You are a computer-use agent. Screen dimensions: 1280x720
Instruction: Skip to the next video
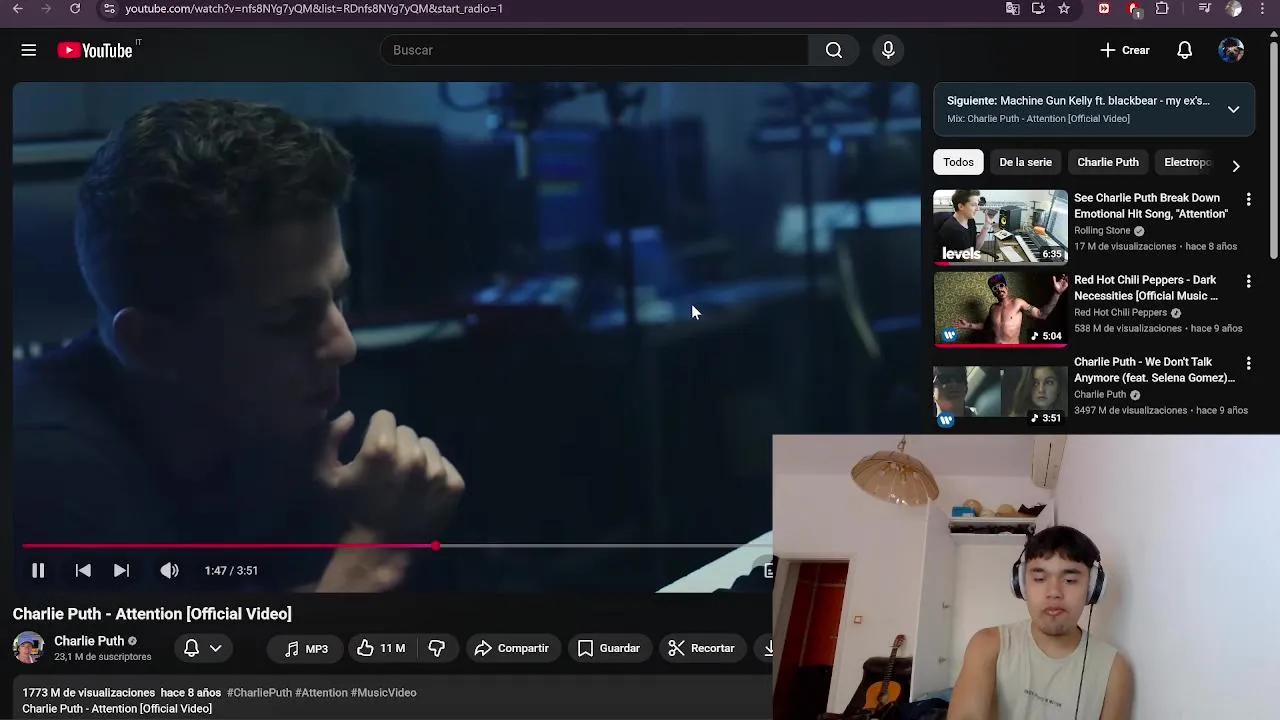pyautogui.click(x=121, y=570)
